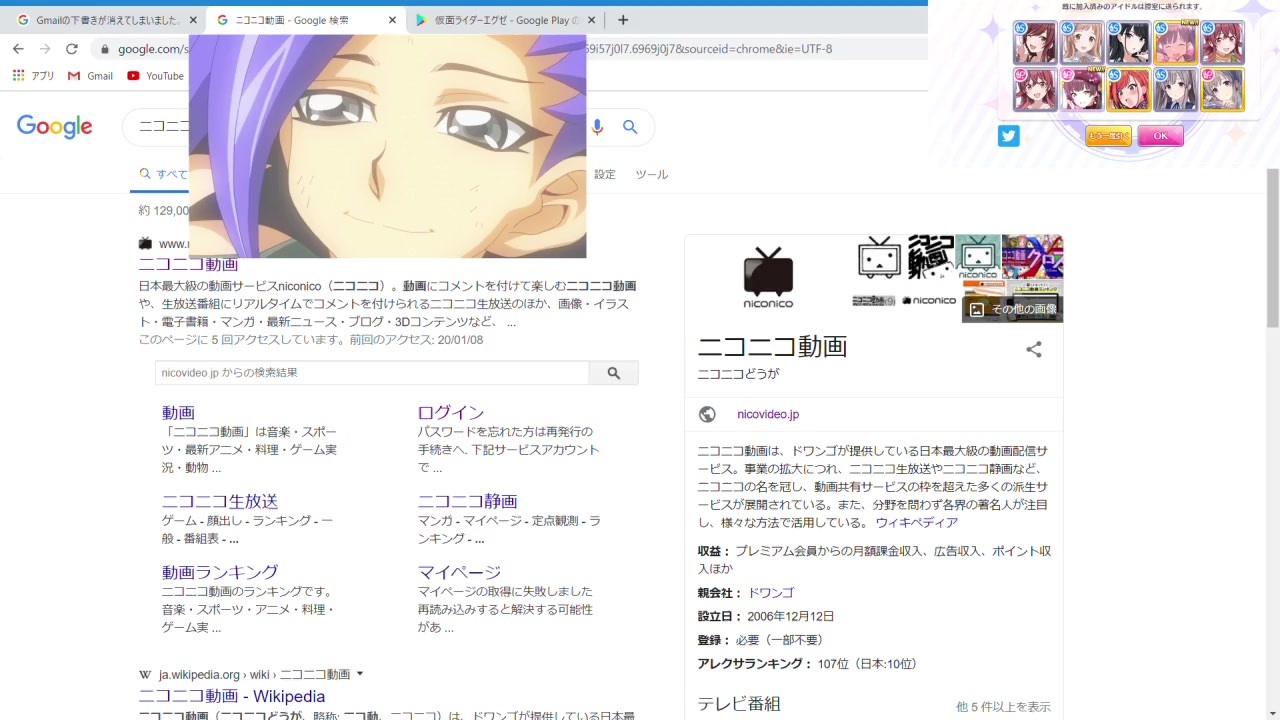
Task: Select the blonde idol card in the top row
Action: [1082, 43]
